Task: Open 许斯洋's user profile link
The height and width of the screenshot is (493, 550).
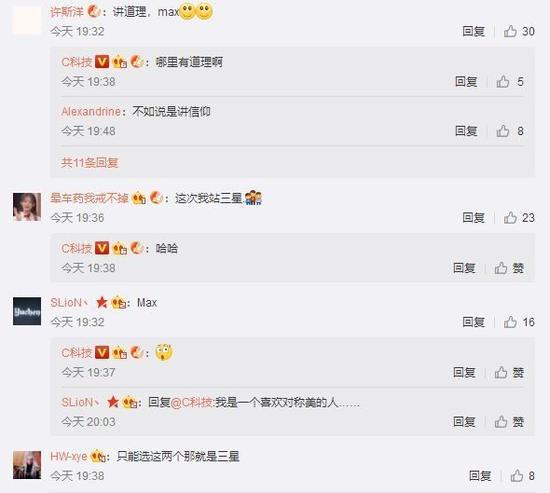Action: click(x=67, y=12)
